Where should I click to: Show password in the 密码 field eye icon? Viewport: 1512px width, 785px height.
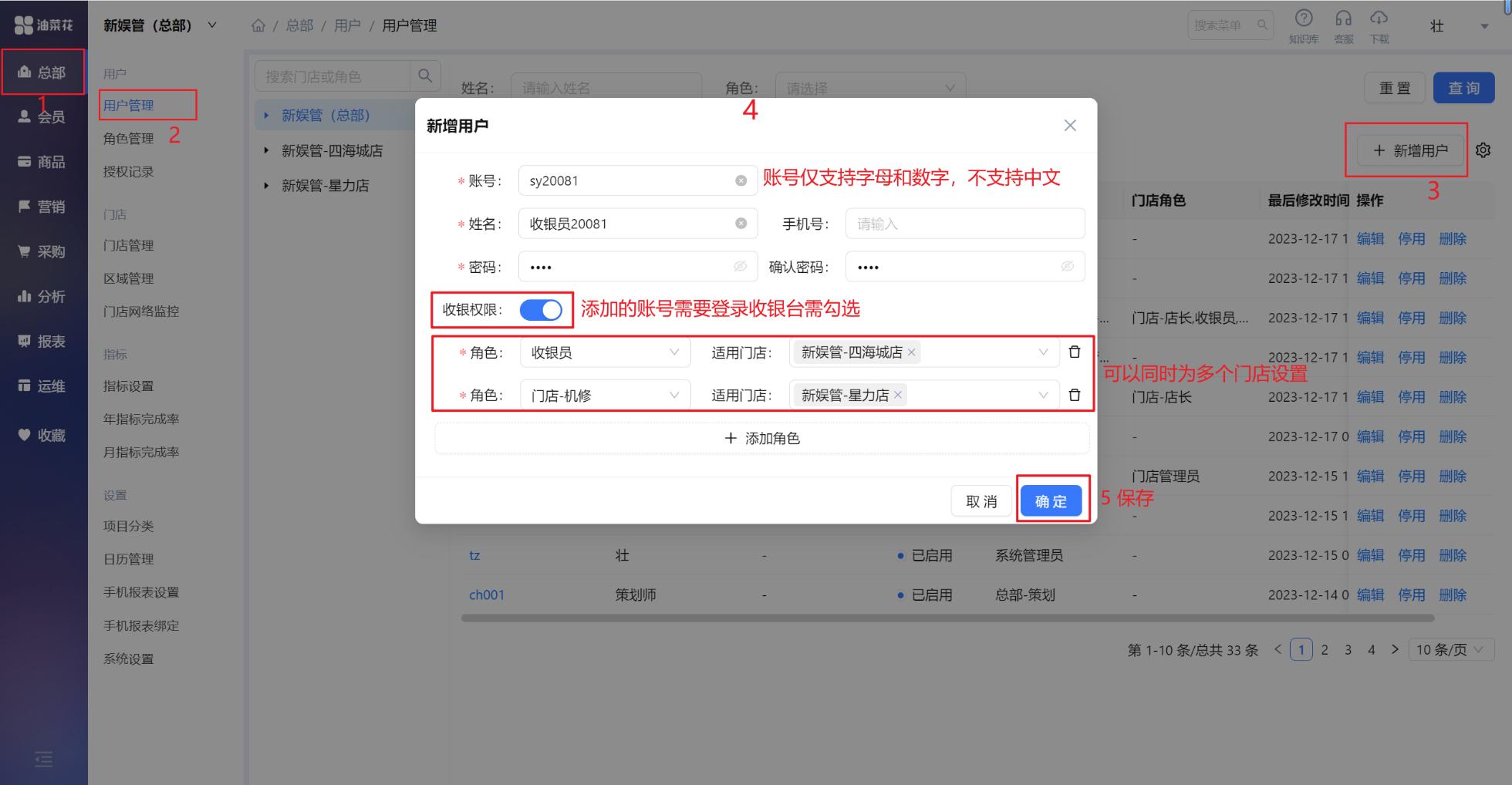[740, 266]
